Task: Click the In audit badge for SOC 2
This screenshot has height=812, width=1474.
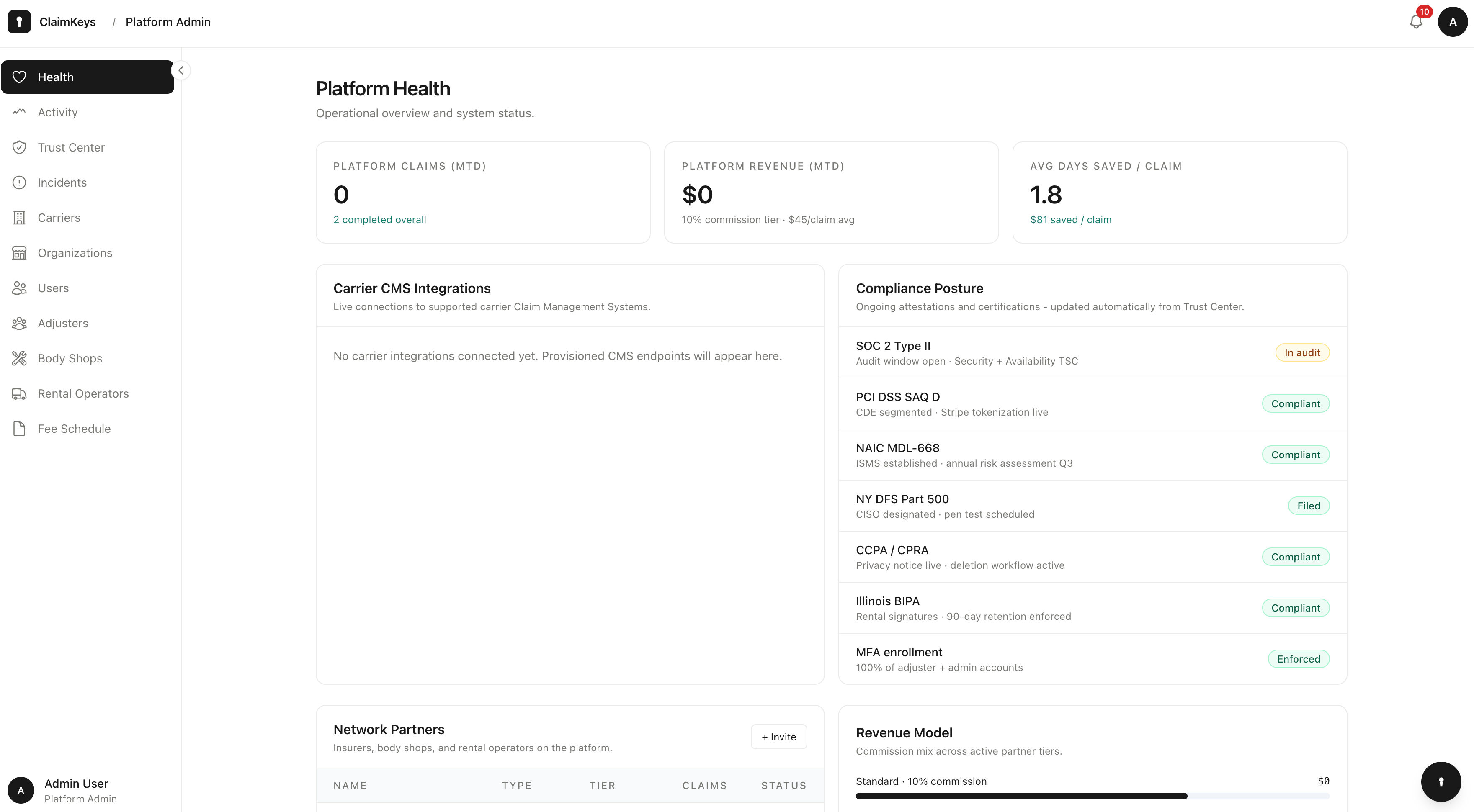Action: (1302, 352)
